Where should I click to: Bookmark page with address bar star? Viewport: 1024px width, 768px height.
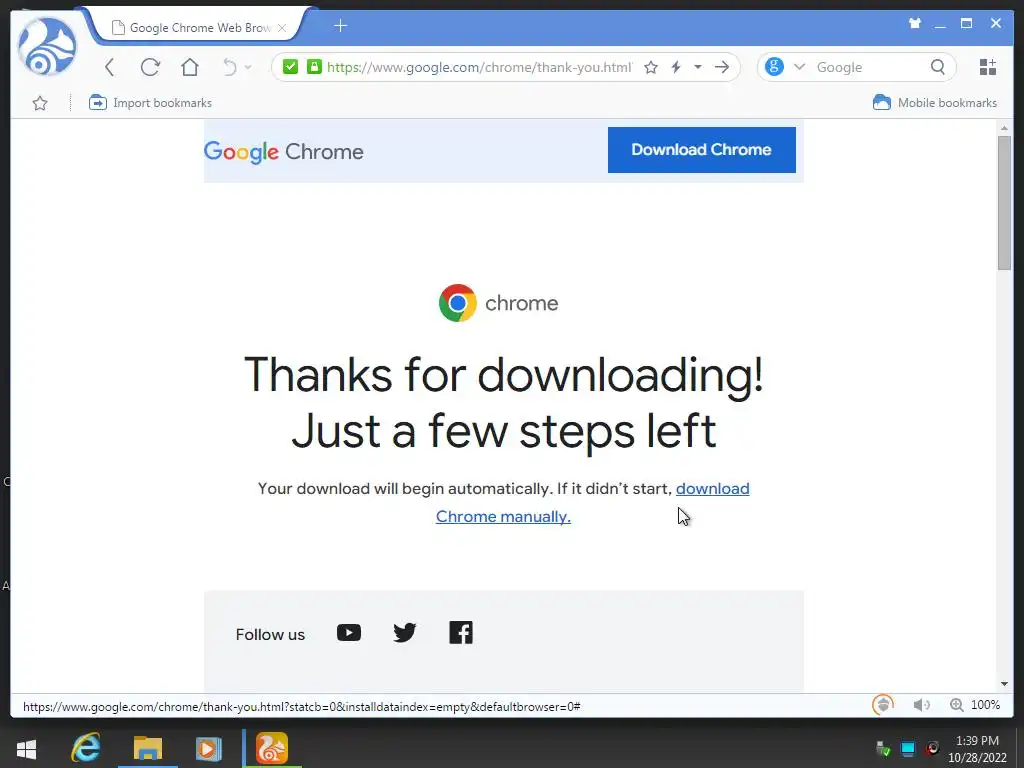coord(650,67)
